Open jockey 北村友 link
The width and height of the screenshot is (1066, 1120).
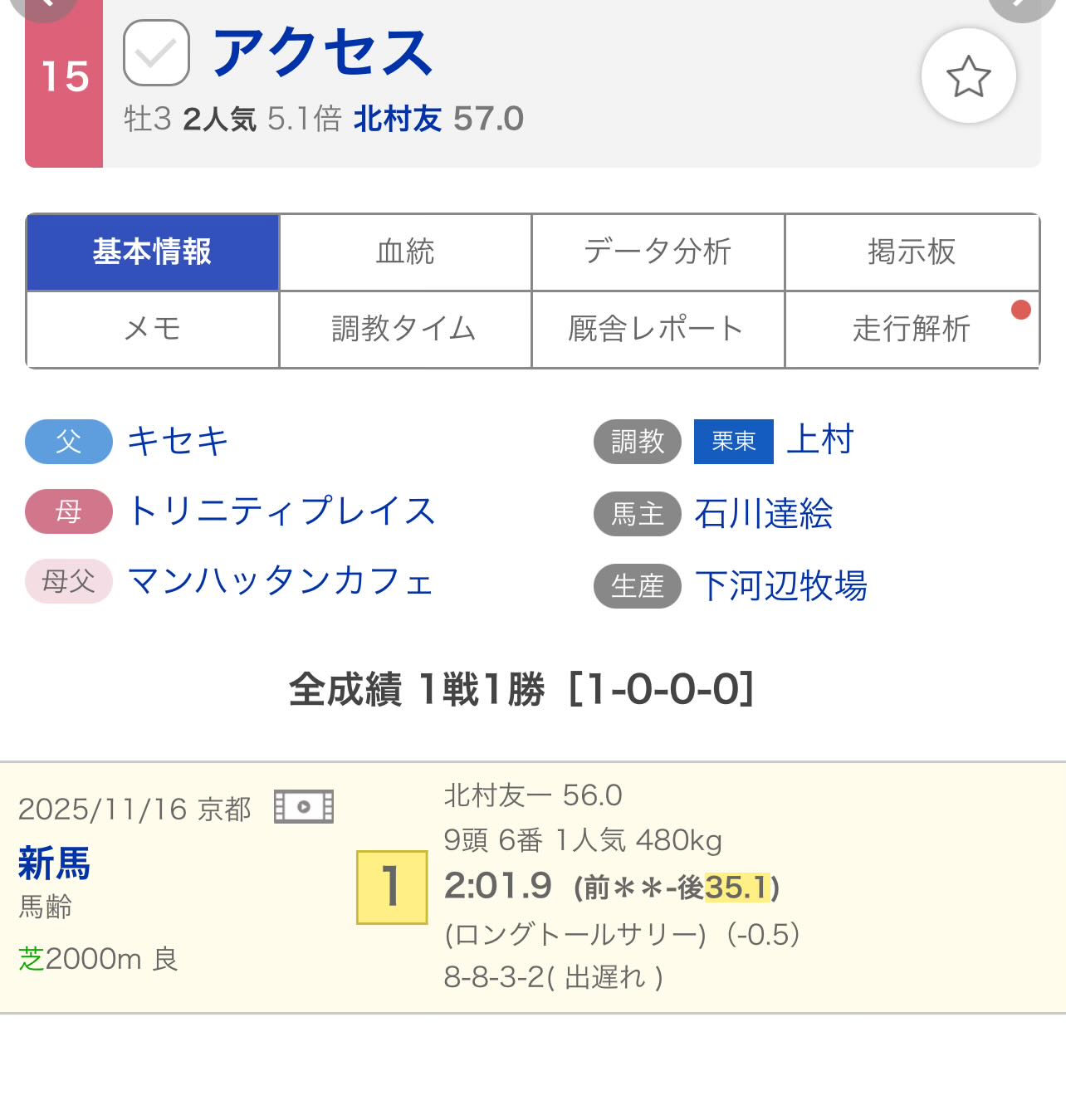[x=397, y=119]
